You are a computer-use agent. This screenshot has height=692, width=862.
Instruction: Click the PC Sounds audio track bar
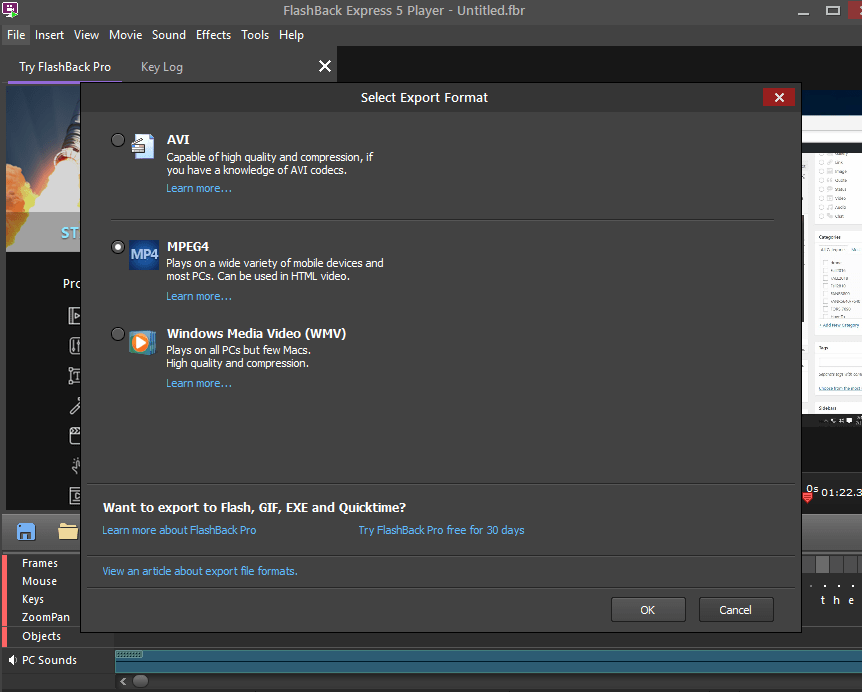pos(488,661)
